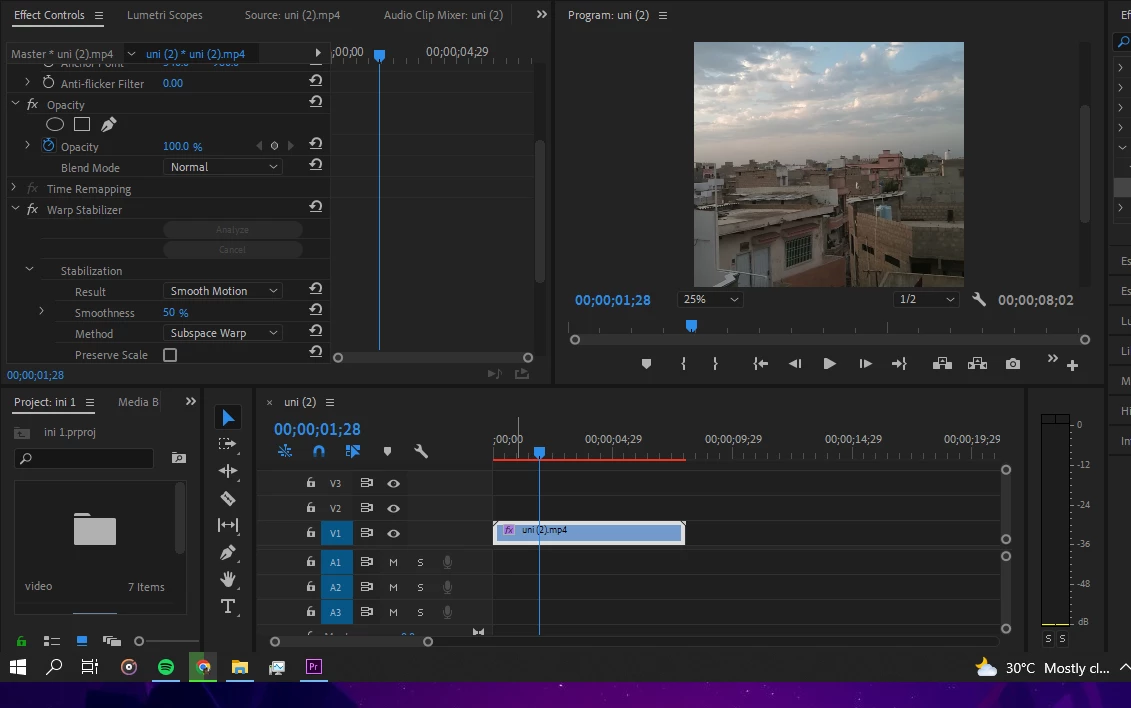This screenshot has width=1131, height=708.
Task: Toggle track lock for V1
Action: [x=311, y=533]
